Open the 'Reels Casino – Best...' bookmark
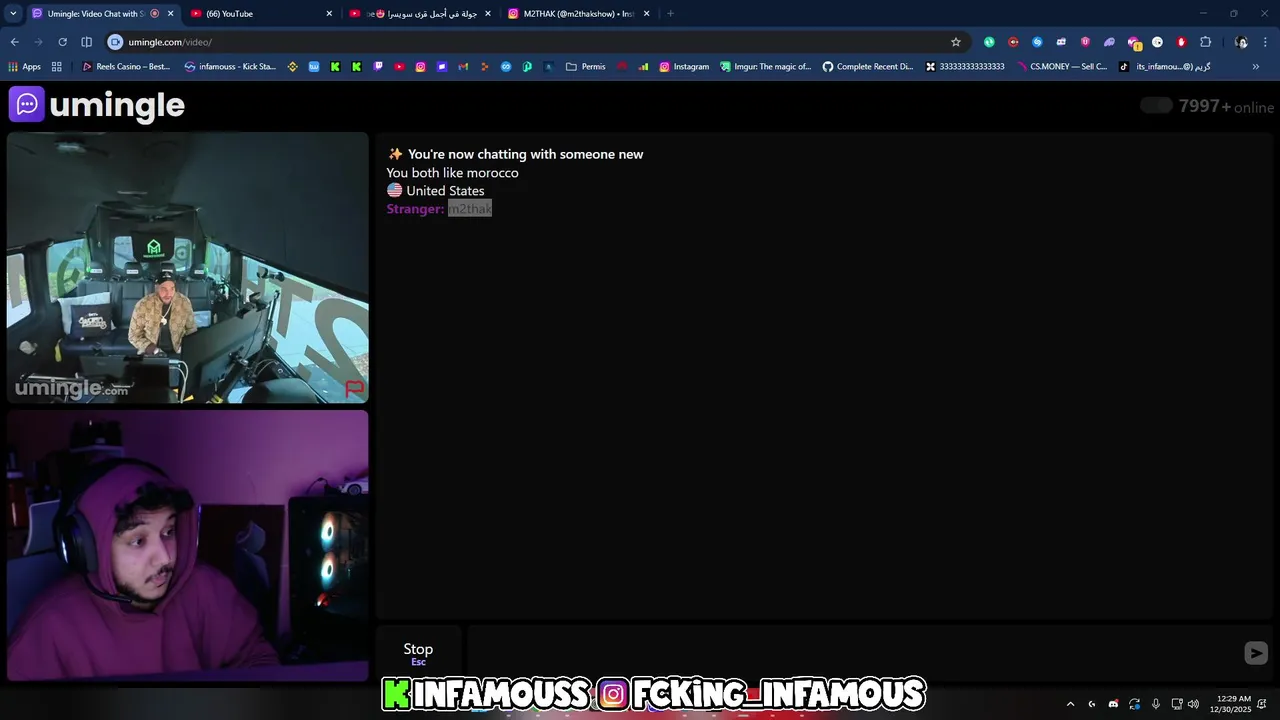1280x720 pixels. (x=126, y=67)
